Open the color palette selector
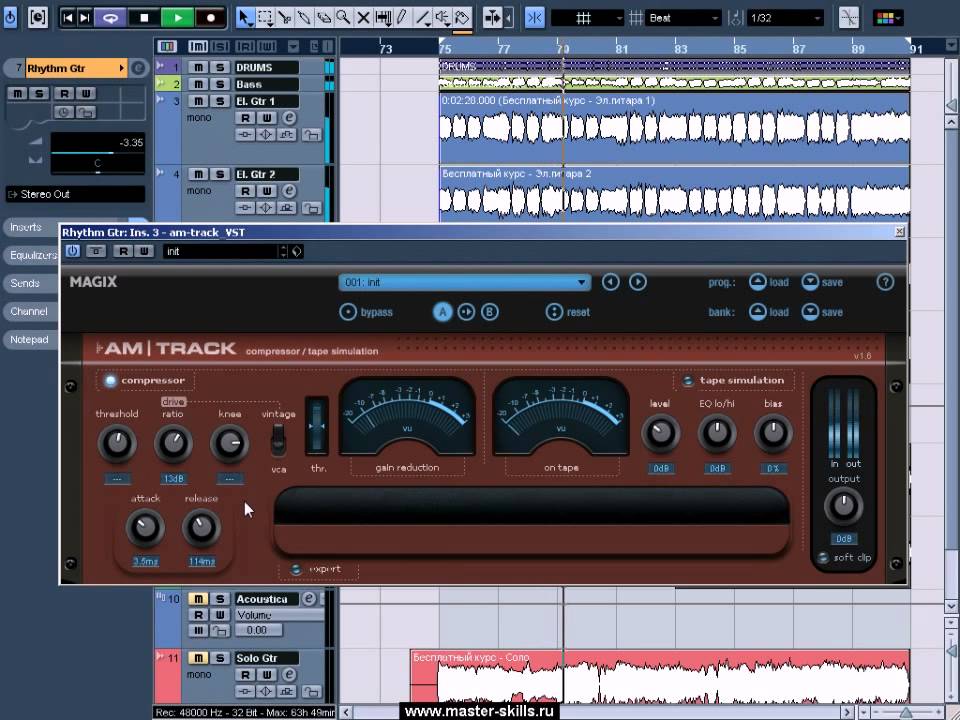 click(x=888, y=18)
